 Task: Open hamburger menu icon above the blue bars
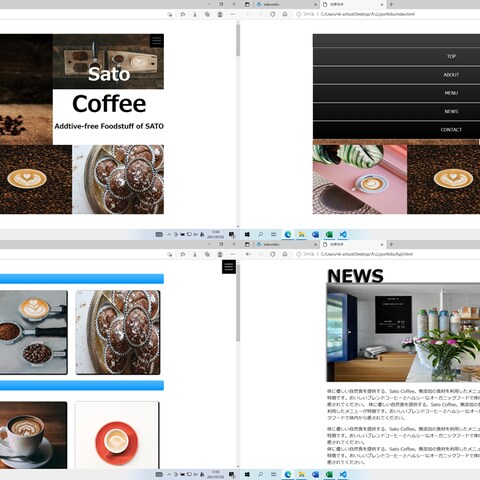pos(229,267)
